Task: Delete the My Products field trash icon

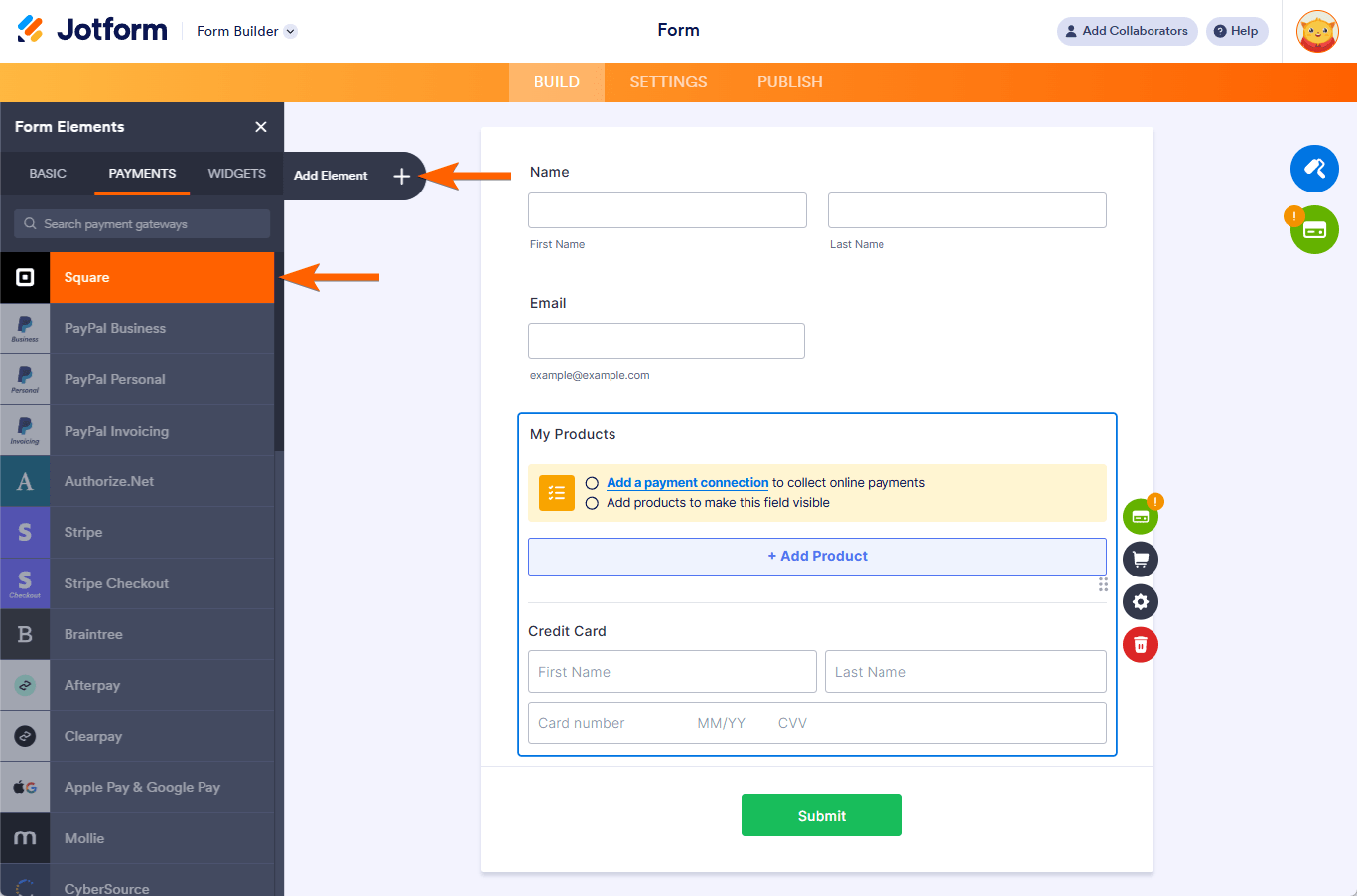Action: coord(1141,645)
